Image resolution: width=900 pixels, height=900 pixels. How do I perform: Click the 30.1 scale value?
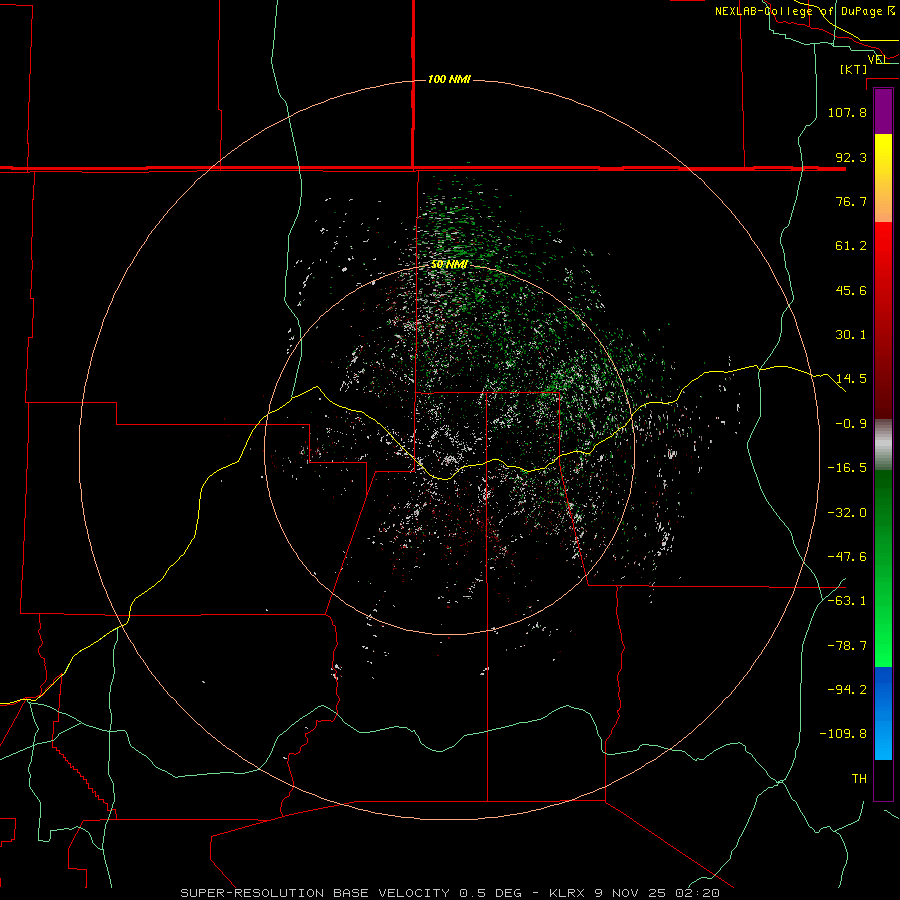pyautogui.click(x=851, y=335)
